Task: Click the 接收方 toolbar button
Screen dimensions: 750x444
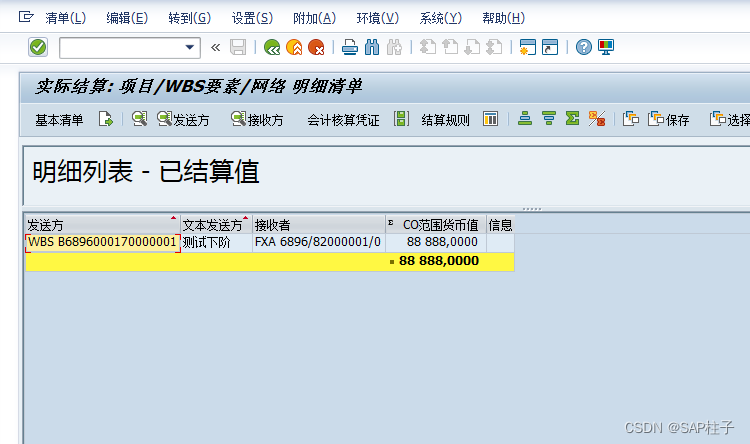Action: pos(257,119)
